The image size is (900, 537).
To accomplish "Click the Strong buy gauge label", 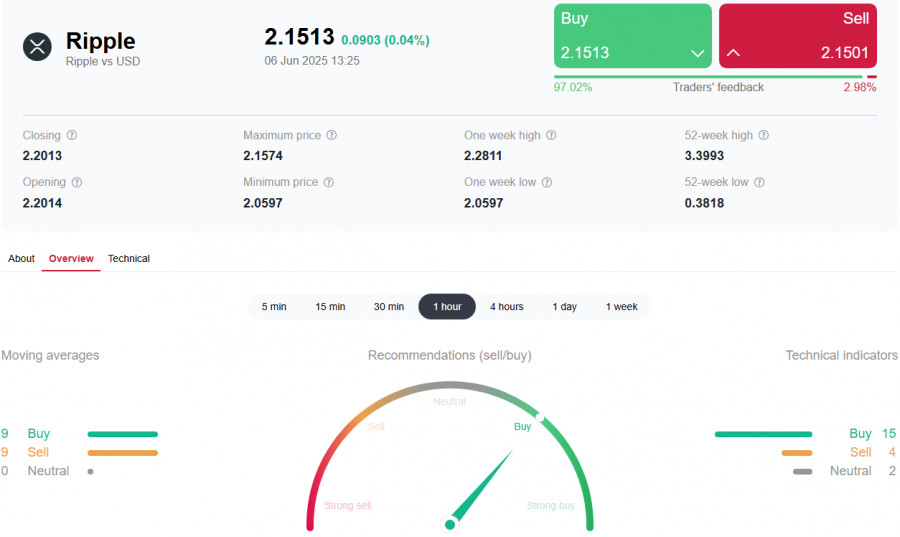I will click(551, 506).
